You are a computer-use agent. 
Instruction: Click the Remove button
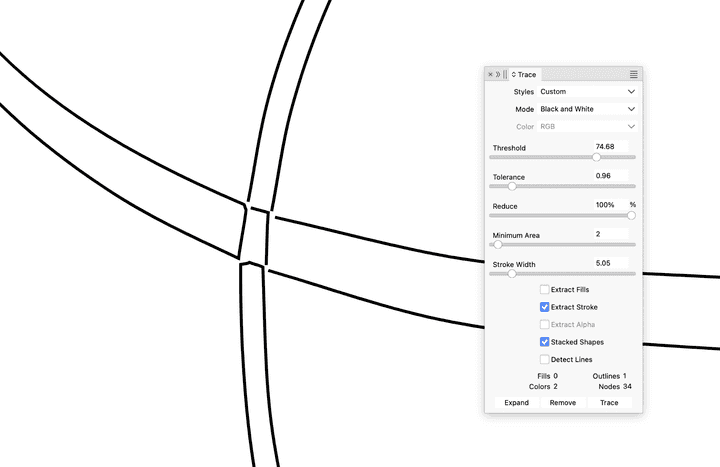pos(563,403)
